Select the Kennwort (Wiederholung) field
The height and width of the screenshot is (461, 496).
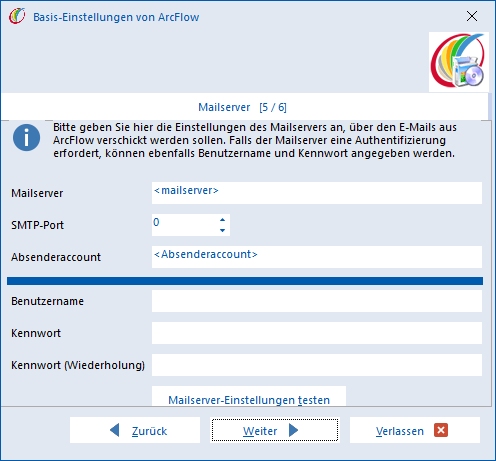pos(317,365)
